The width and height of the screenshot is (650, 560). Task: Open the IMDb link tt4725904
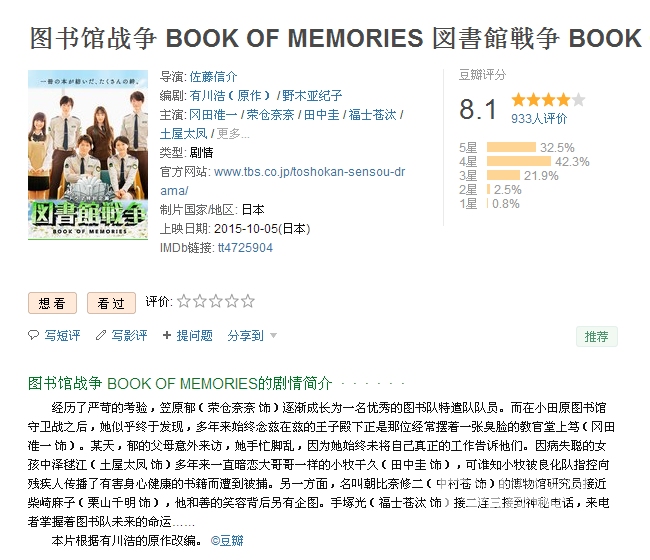245,248
